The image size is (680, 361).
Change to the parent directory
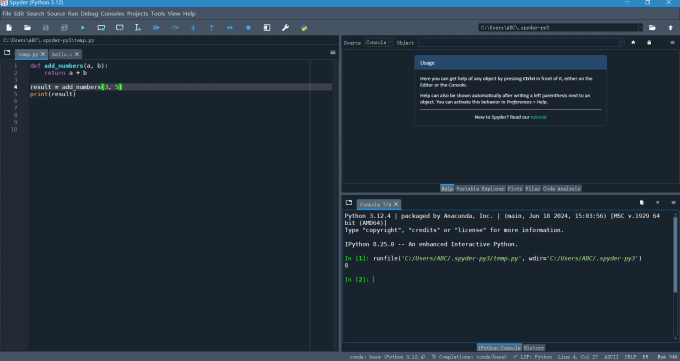(x=670, y=27)
